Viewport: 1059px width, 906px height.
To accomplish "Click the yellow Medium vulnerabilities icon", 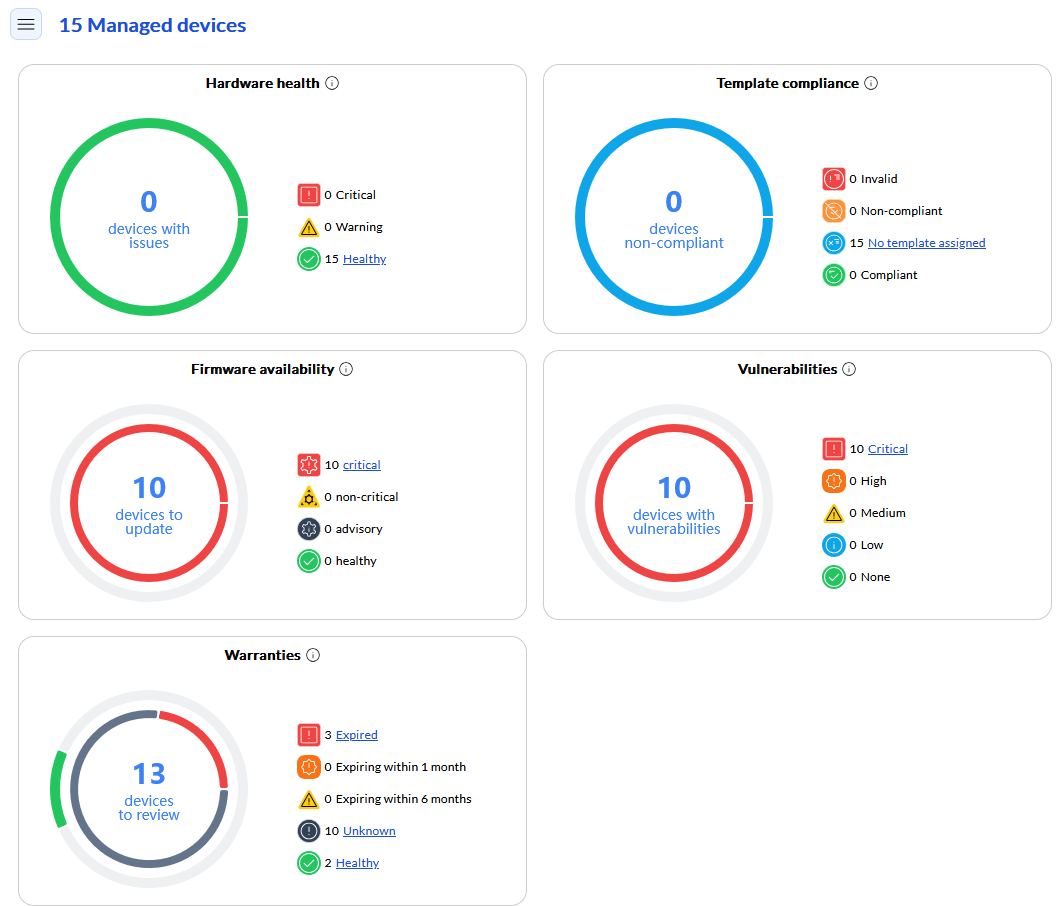I will click(x=833, y=513).
